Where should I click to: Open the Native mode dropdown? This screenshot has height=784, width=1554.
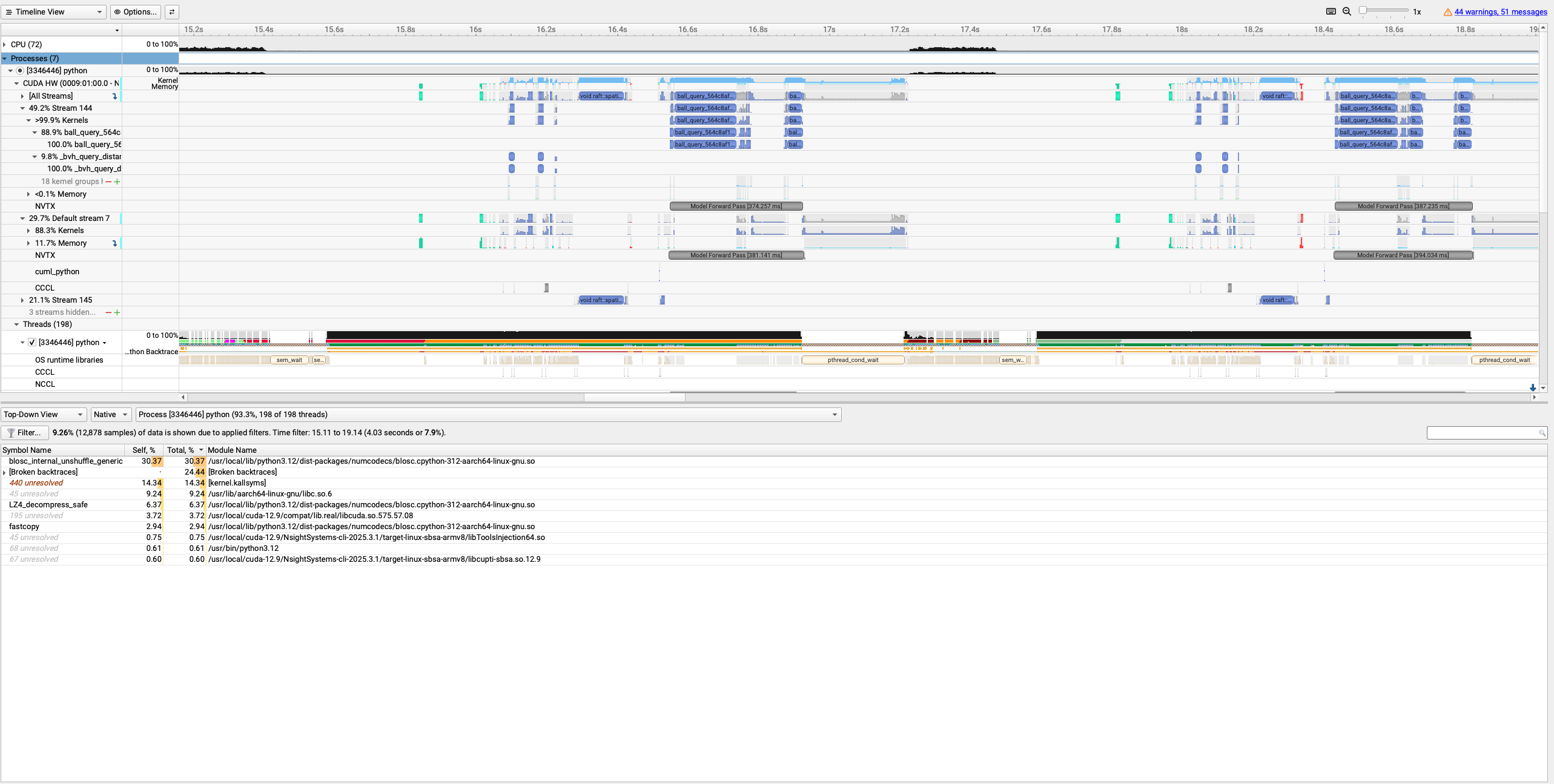coord(111,415)
